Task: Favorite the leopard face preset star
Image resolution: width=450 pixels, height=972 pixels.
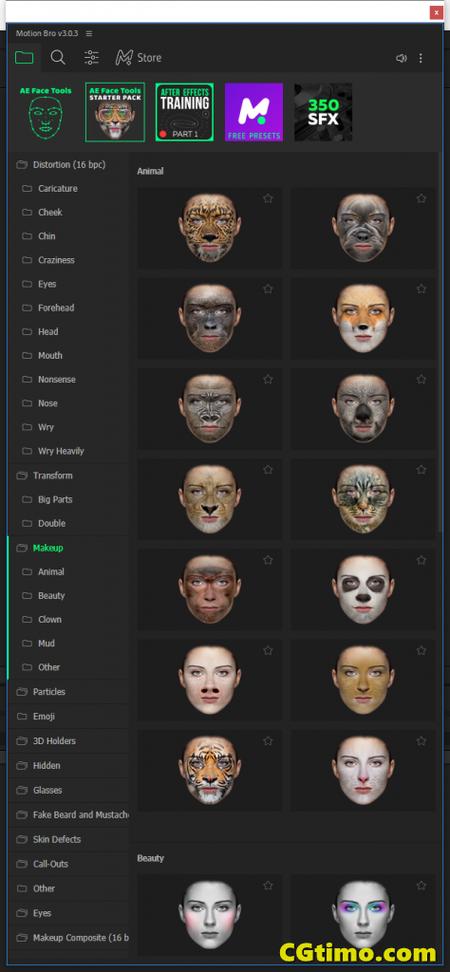Action: coord(268,198)
